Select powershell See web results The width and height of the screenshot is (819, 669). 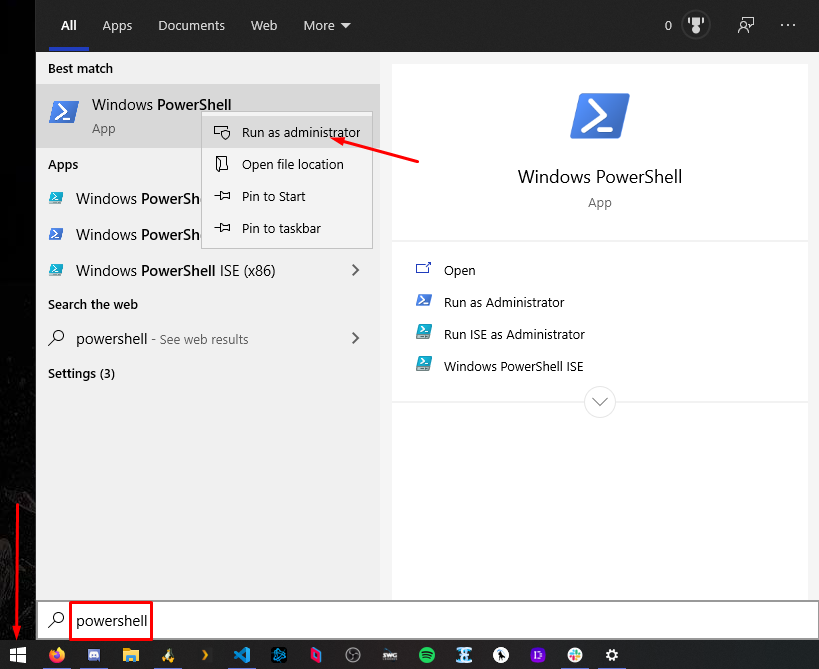point(208,339)
